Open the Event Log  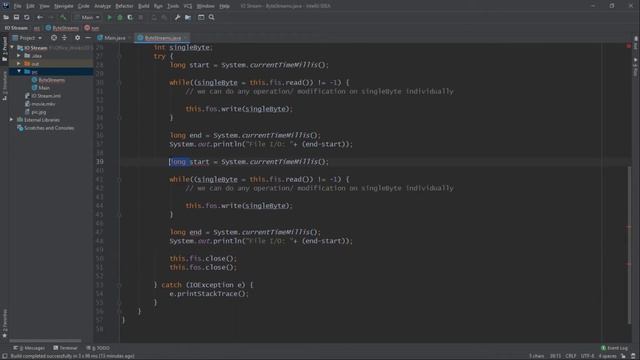[x=615, y=348]
